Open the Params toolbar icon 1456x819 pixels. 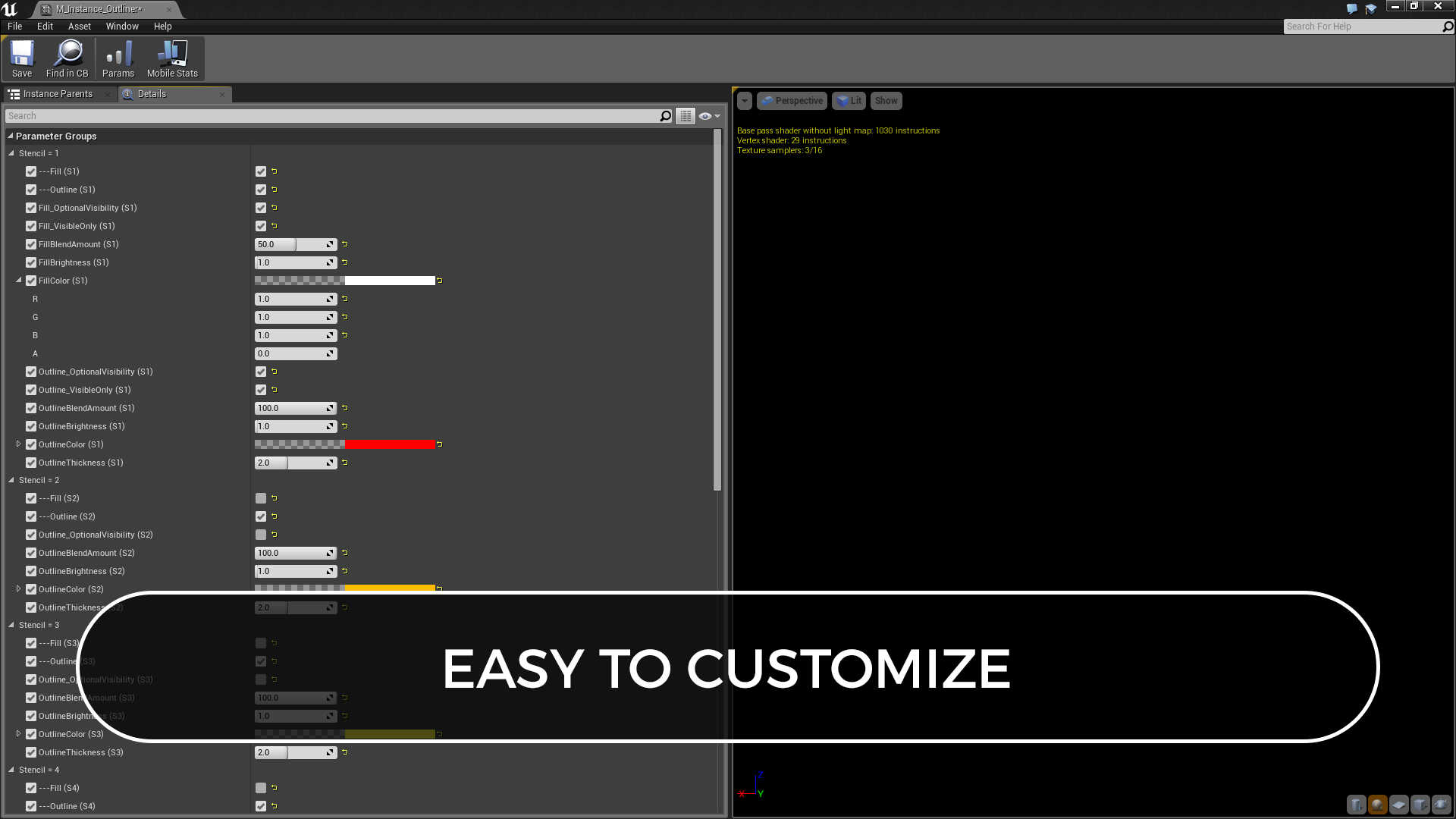(x=118, y=59)
